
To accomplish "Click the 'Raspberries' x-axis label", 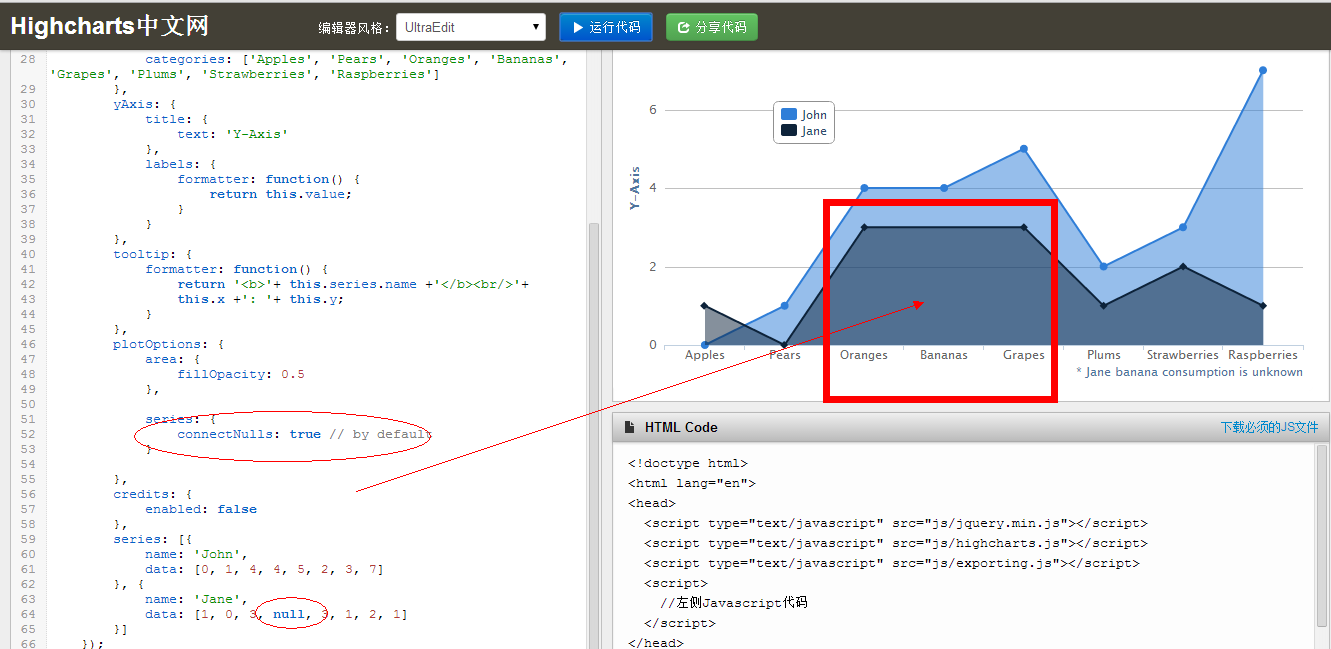I will coord(1263,355).
